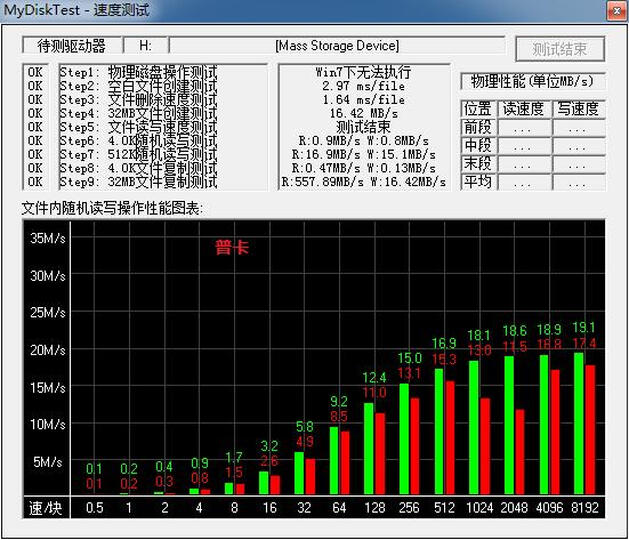Click the 2.97 ms/file result
The height and width of the screenshot is (540, 629).
point(363,86)
